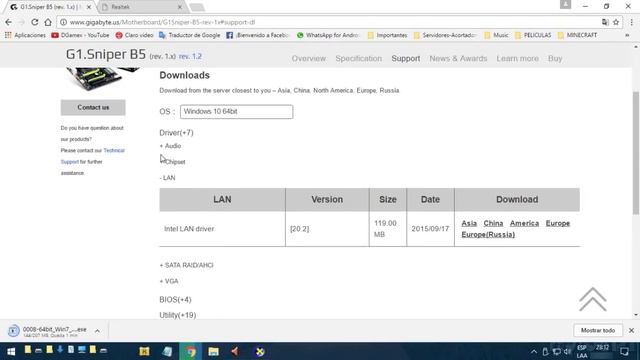This screenshot has width=640, height=360.
Task: Download LAN driver from Europe server
Action: (558, 223)
